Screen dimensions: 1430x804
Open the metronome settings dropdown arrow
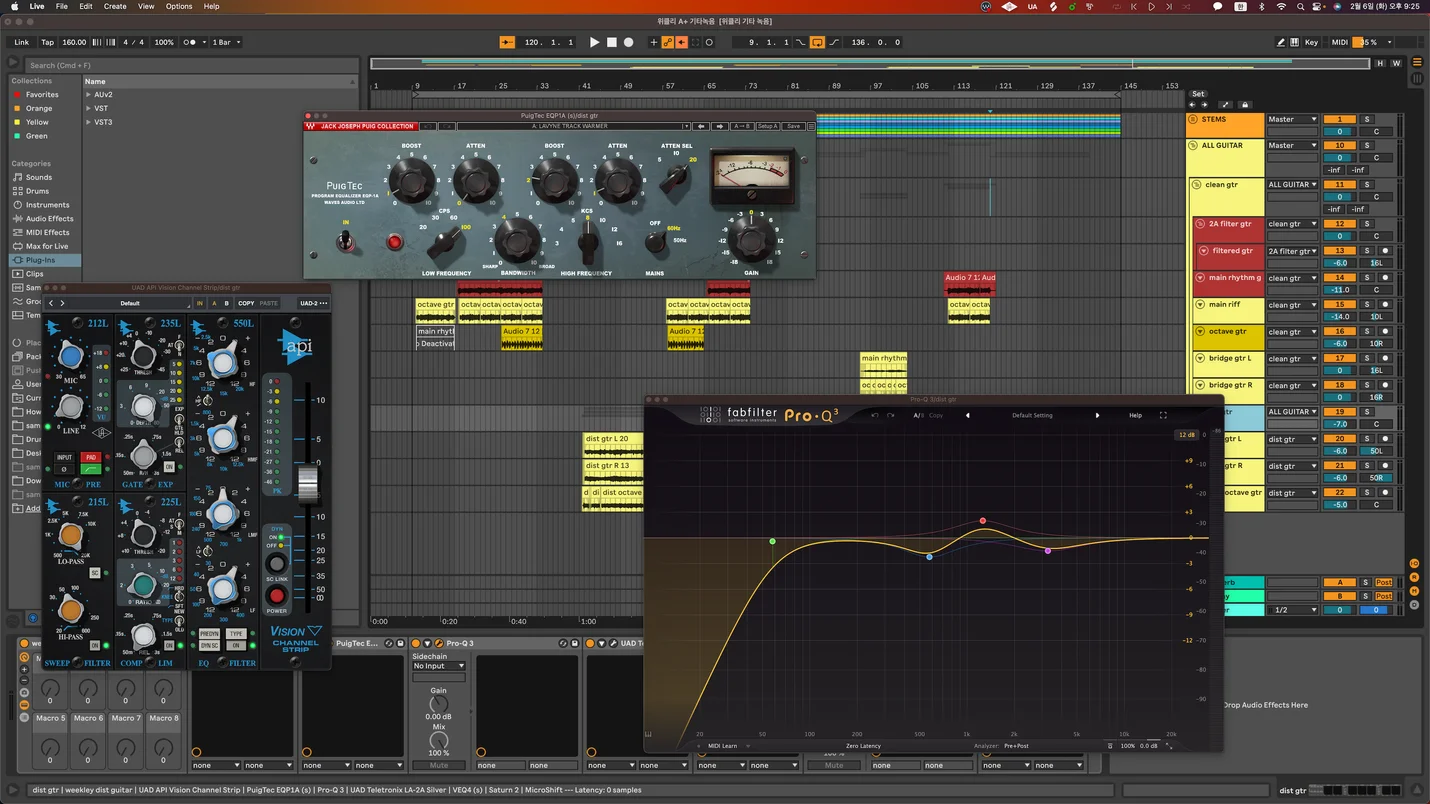pos(202,42)
